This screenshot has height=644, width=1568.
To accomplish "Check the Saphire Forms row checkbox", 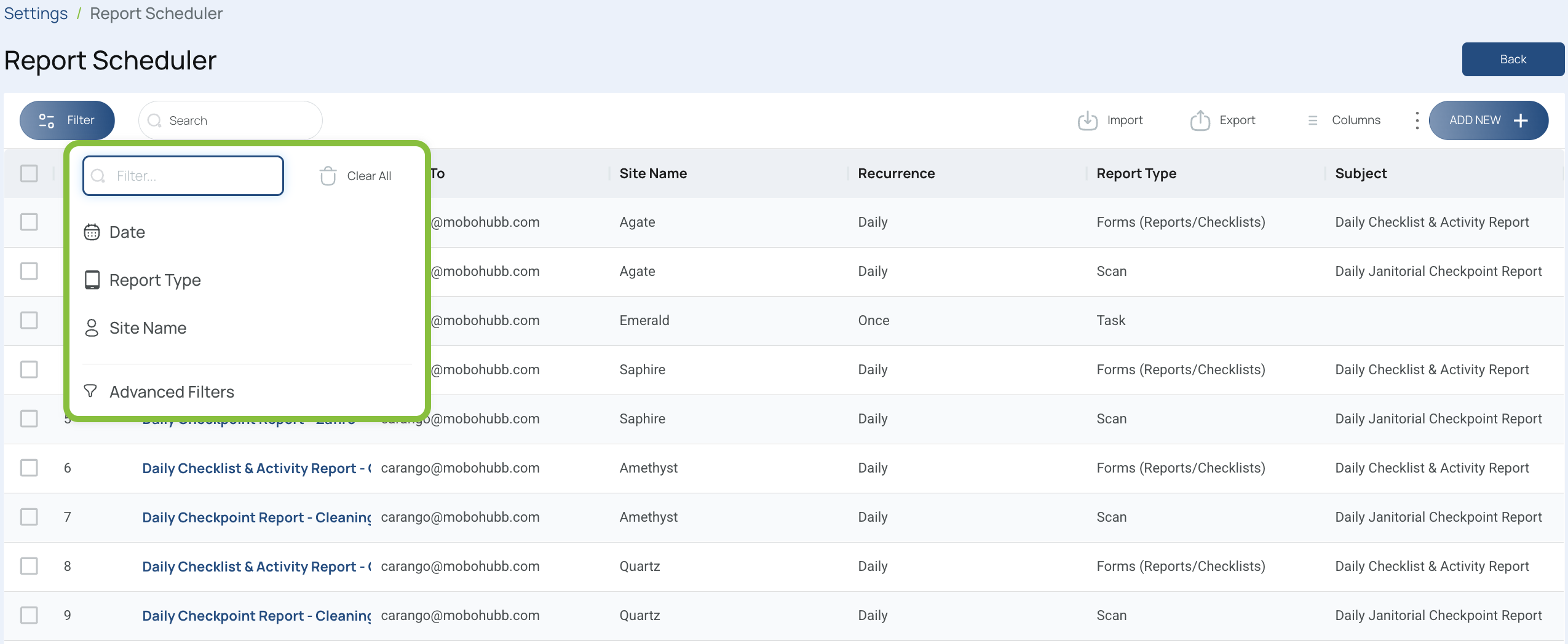I will (29, 369).
